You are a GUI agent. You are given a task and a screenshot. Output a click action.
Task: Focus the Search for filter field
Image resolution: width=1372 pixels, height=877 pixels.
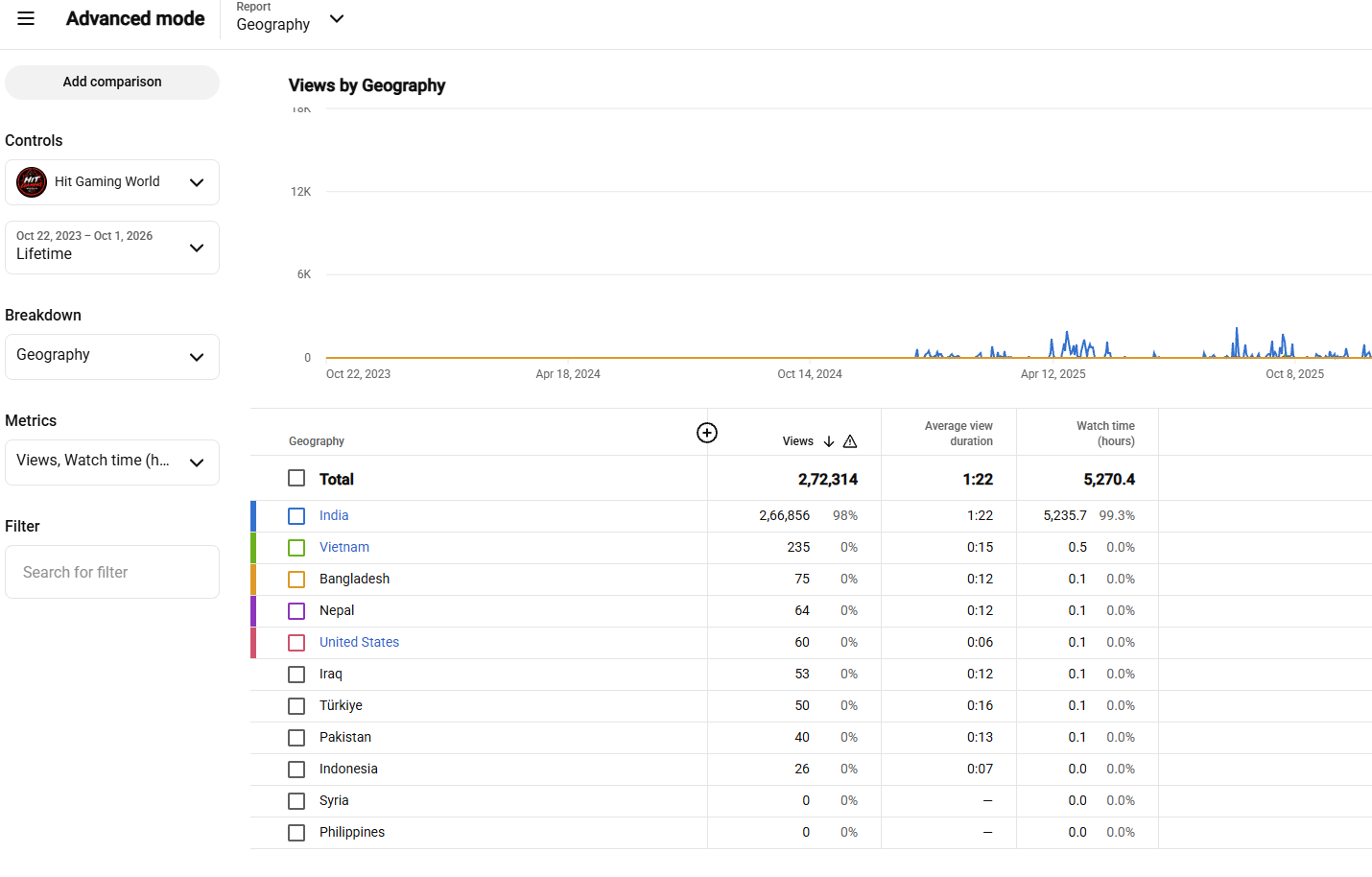pos(112,572)
